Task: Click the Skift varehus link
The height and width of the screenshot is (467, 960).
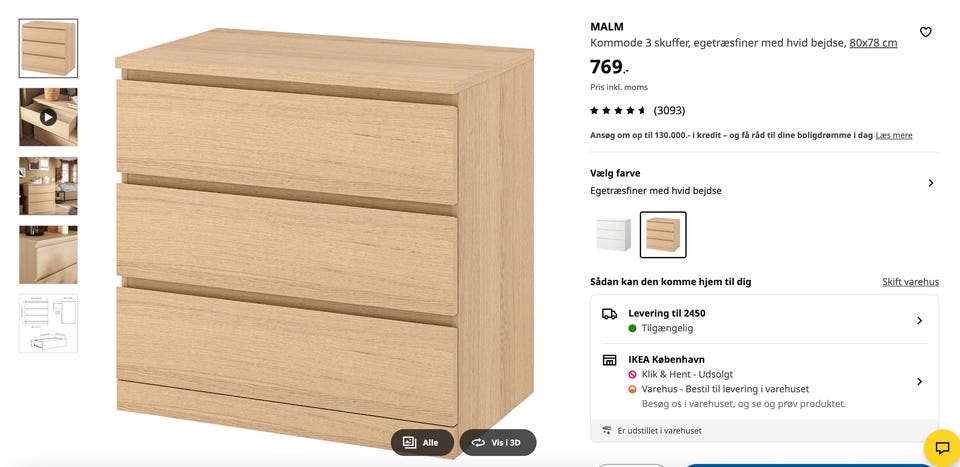Action: [910, 282]
